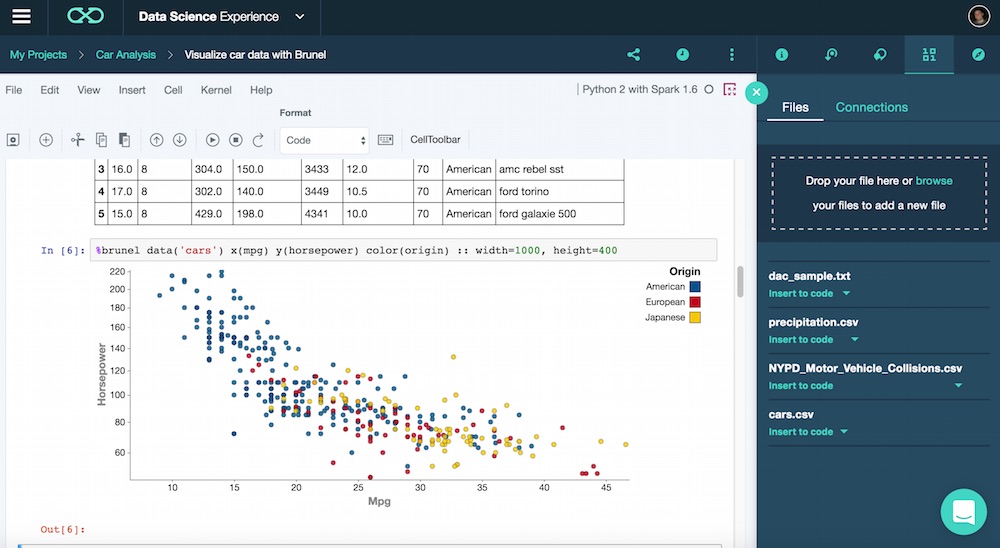Stop the kernel with the stop icon
This screenshot has height=548, width=1000.
click(x=236, y=140)
